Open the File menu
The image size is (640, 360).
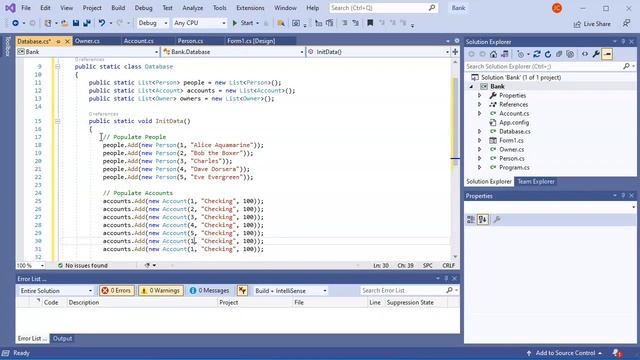tap(26, 8)
